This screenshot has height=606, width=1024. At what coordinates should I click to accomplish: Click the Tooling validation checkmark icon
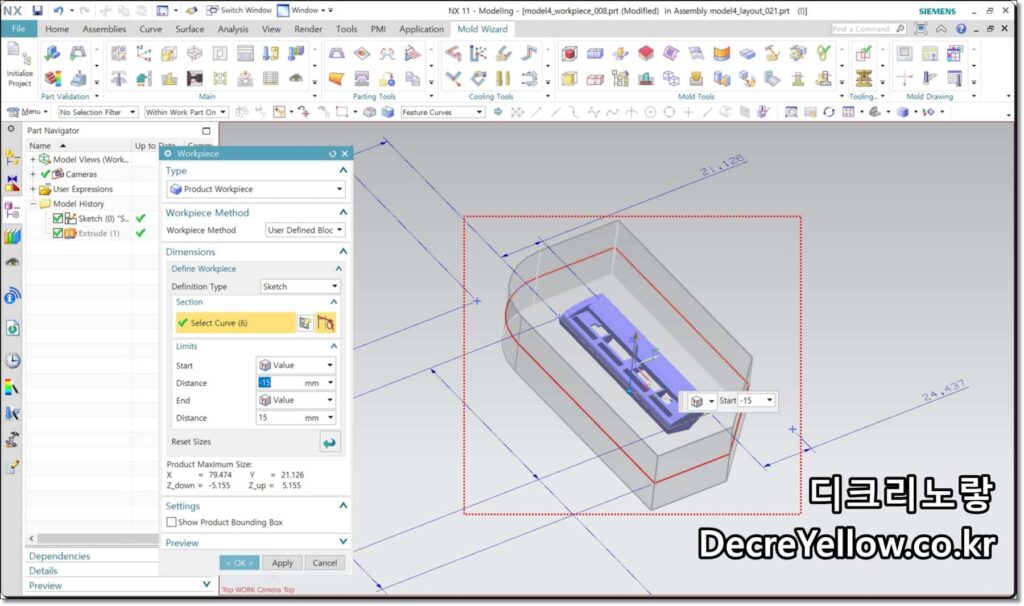(863, 54)
